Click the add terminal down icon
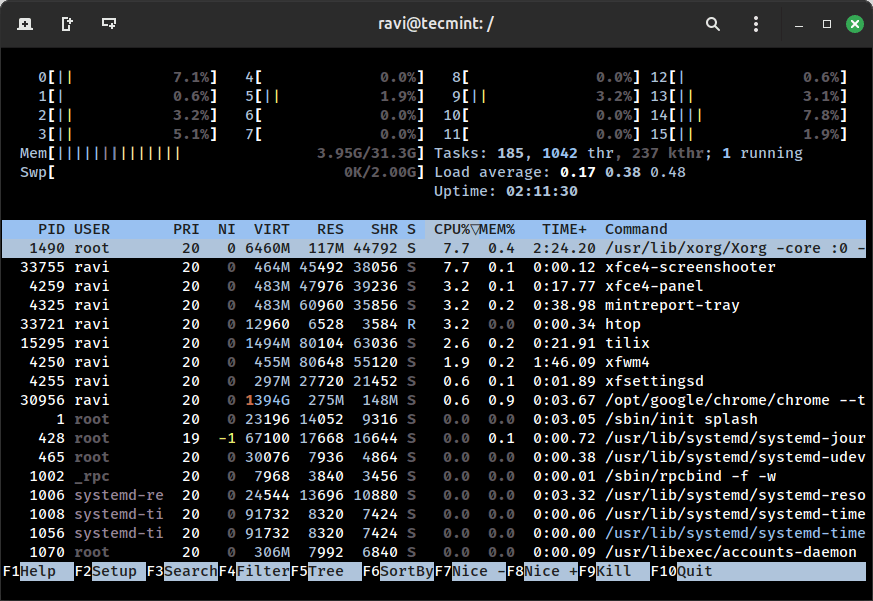 109,23
